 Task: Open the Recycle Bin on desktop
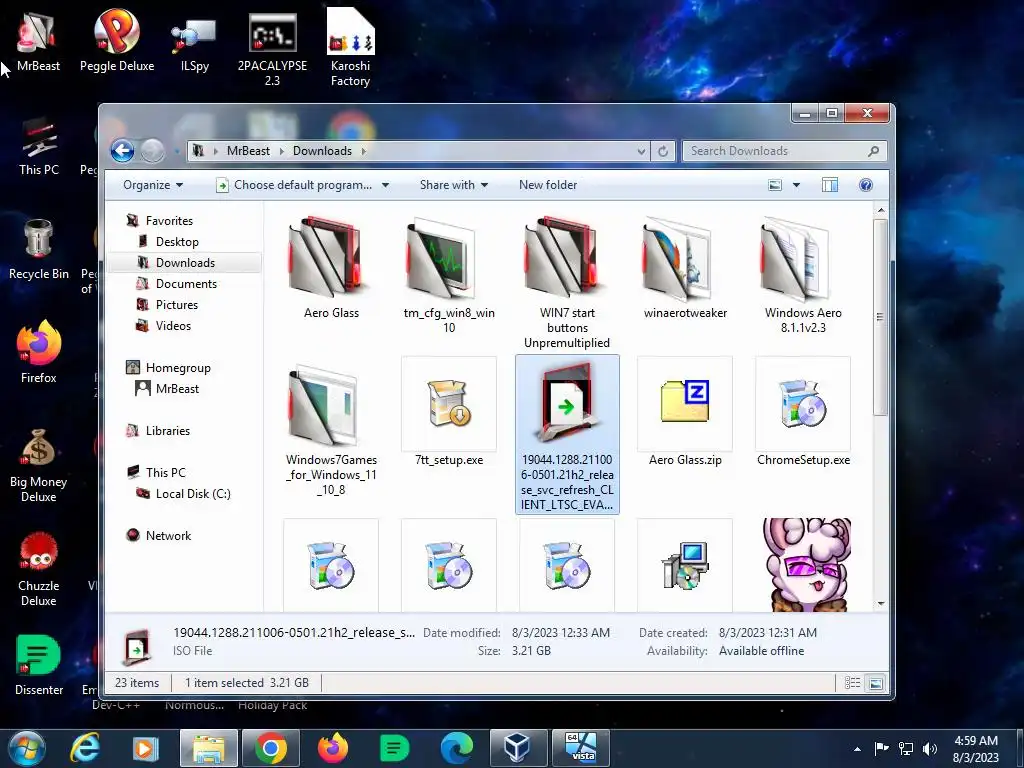(39, 249)
